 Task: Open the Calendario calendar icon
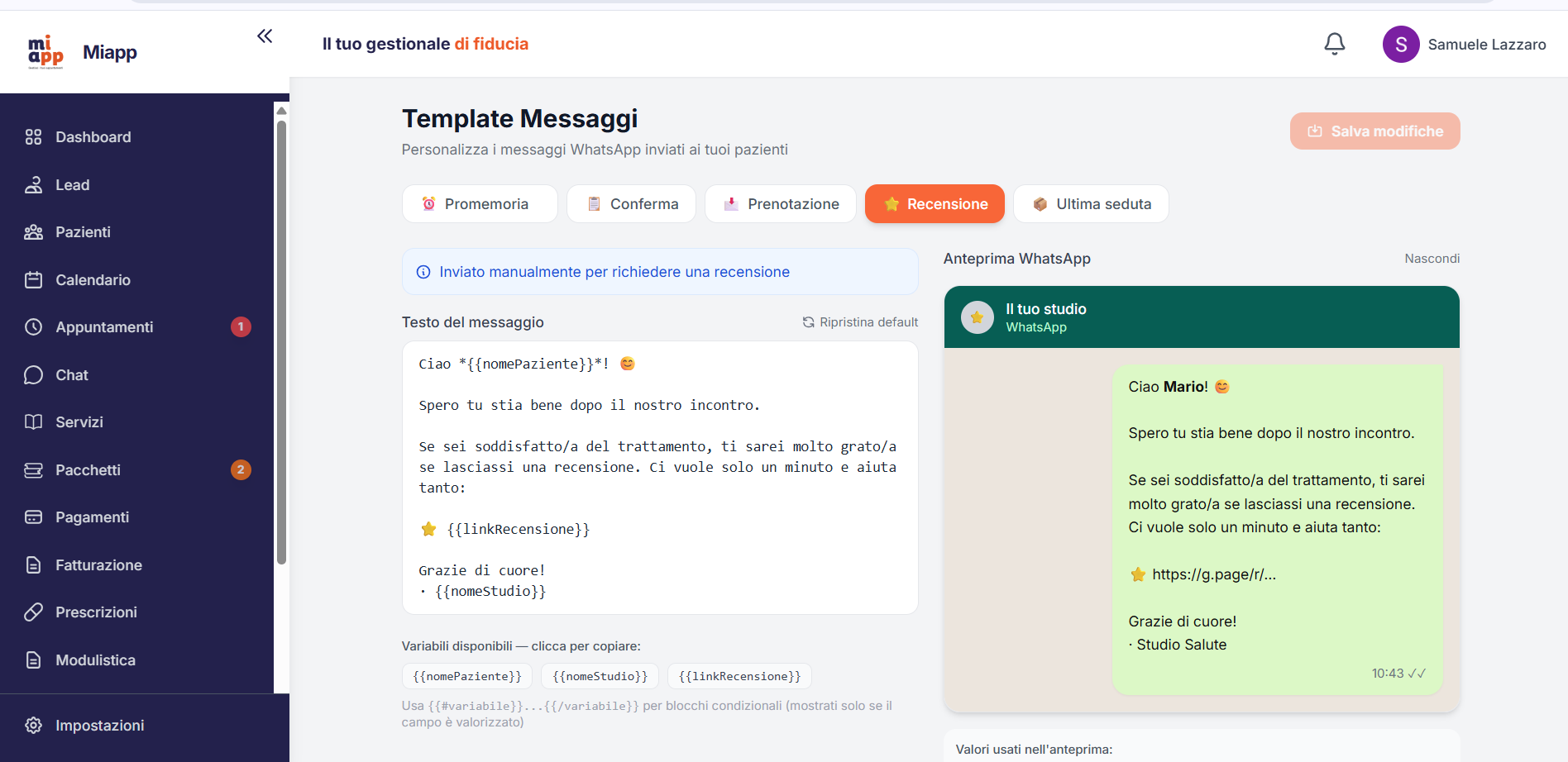(x=33, y=280)
